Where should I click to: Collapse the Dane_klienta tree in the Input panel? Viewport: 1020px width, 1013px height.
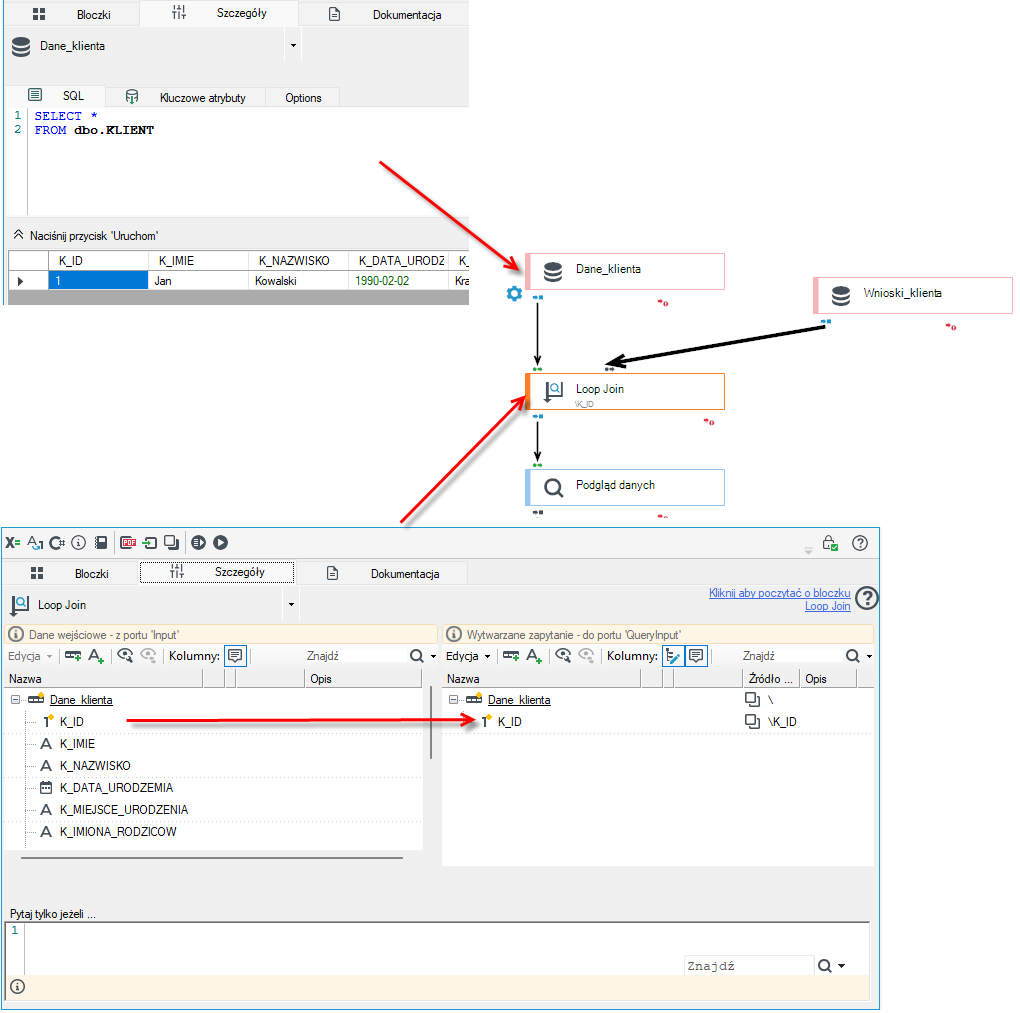coord(15,699)
